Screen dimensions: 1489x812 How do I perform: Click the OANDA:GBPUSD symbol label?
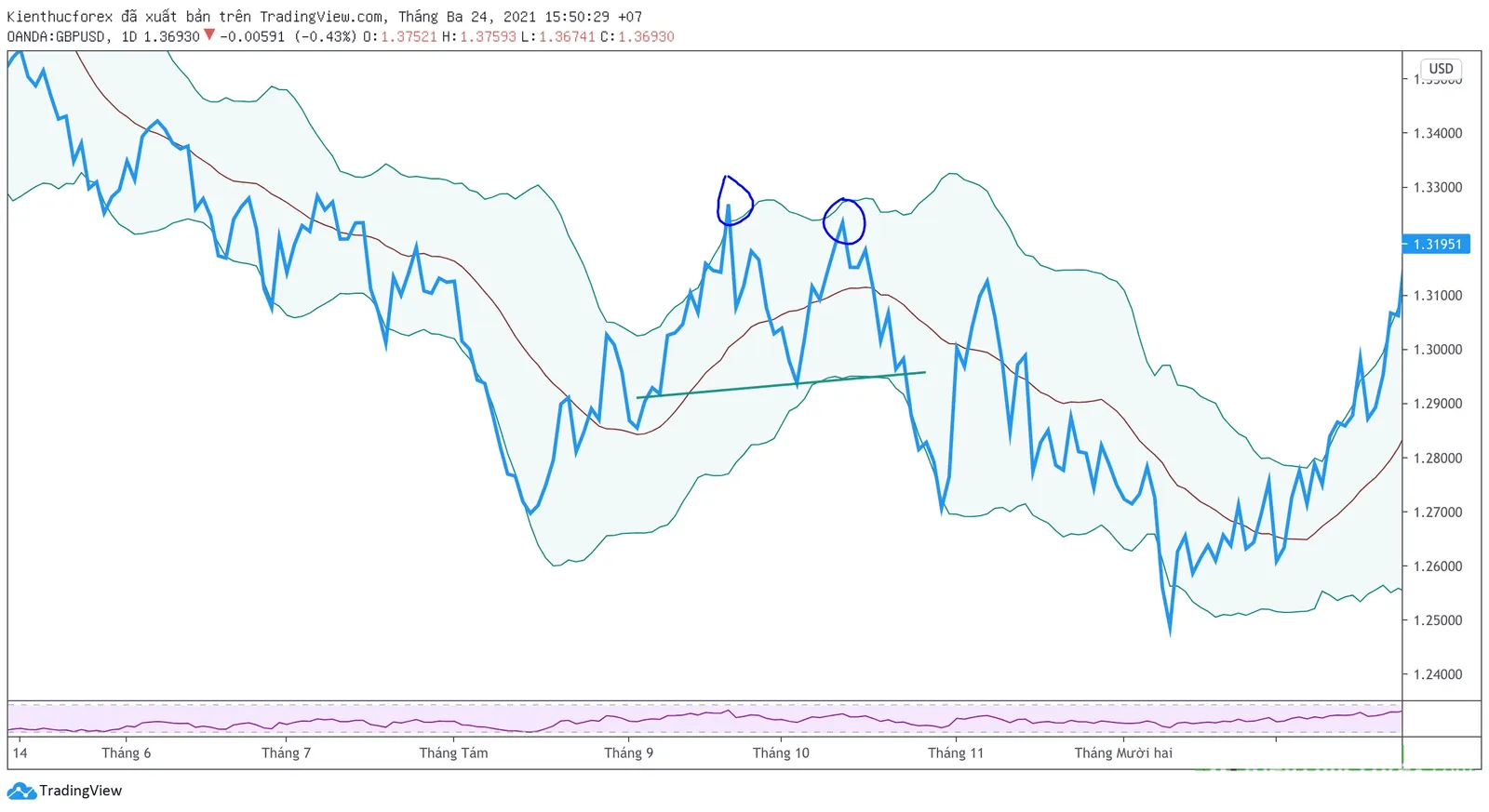pos(56,36)
